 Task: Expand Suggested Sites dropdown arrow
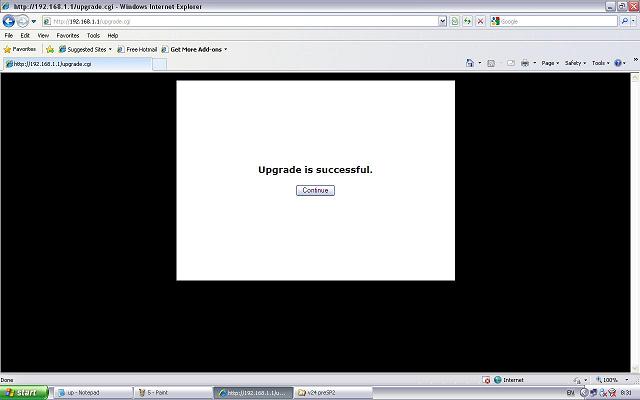pyautogui.click(x=110, y=49)
